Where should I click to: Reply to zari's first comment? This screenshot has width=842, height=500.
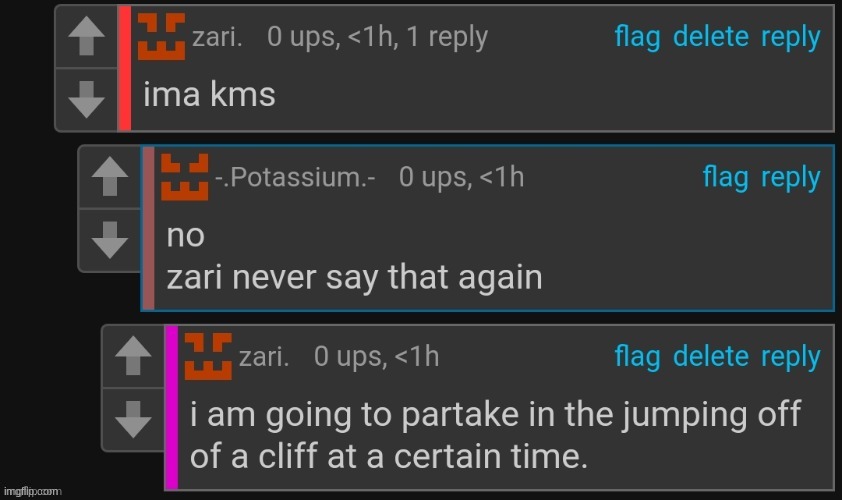pyautogui.click(x=790, y=37)
